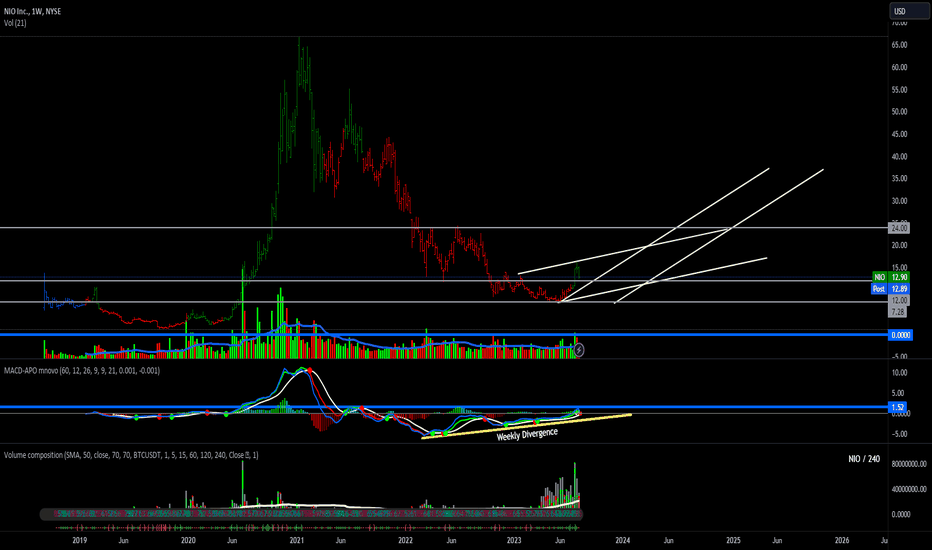Click the NIO Inc., 1W, NYSE chart title

tap(32, 11)
